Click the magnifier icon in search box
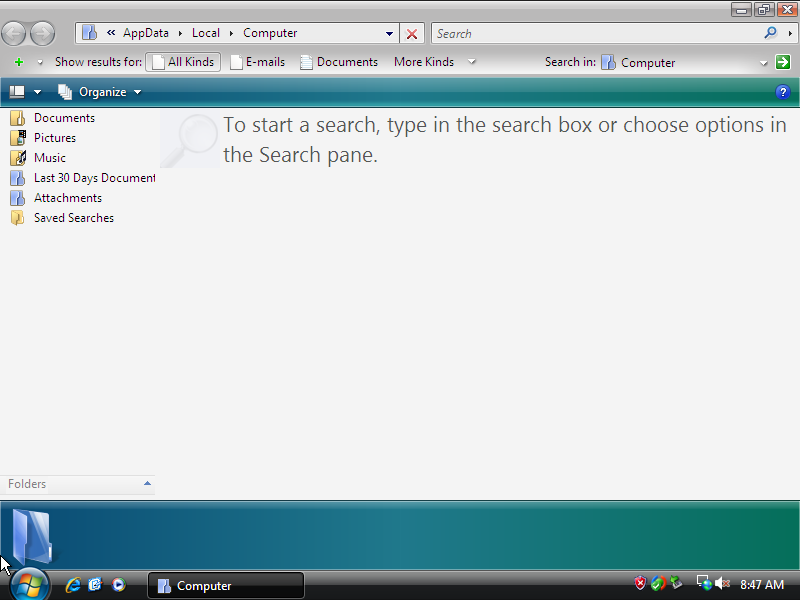 [770, 33]
